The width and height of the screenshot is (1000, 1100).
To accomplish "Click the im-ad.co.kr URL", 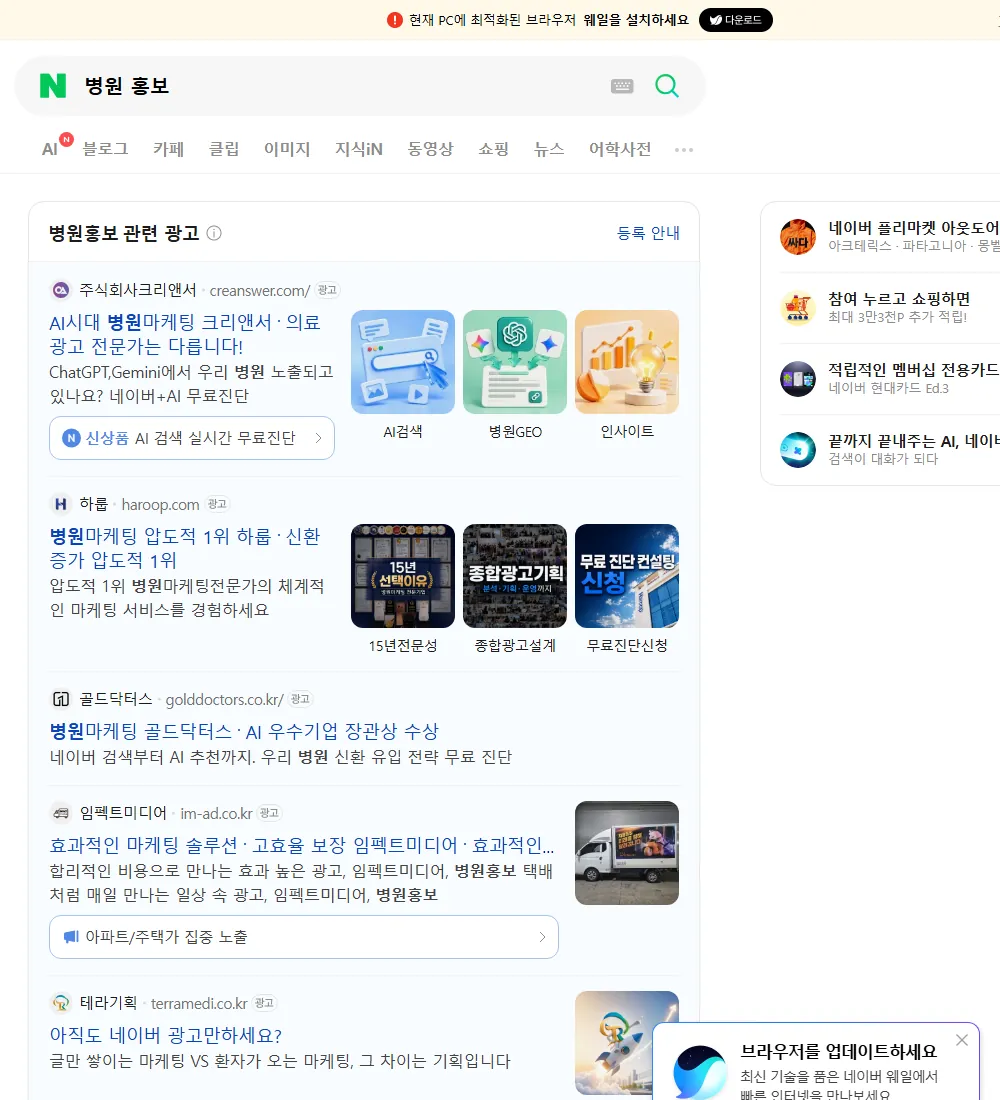I will pyautogui.click(x=216, y=814).
